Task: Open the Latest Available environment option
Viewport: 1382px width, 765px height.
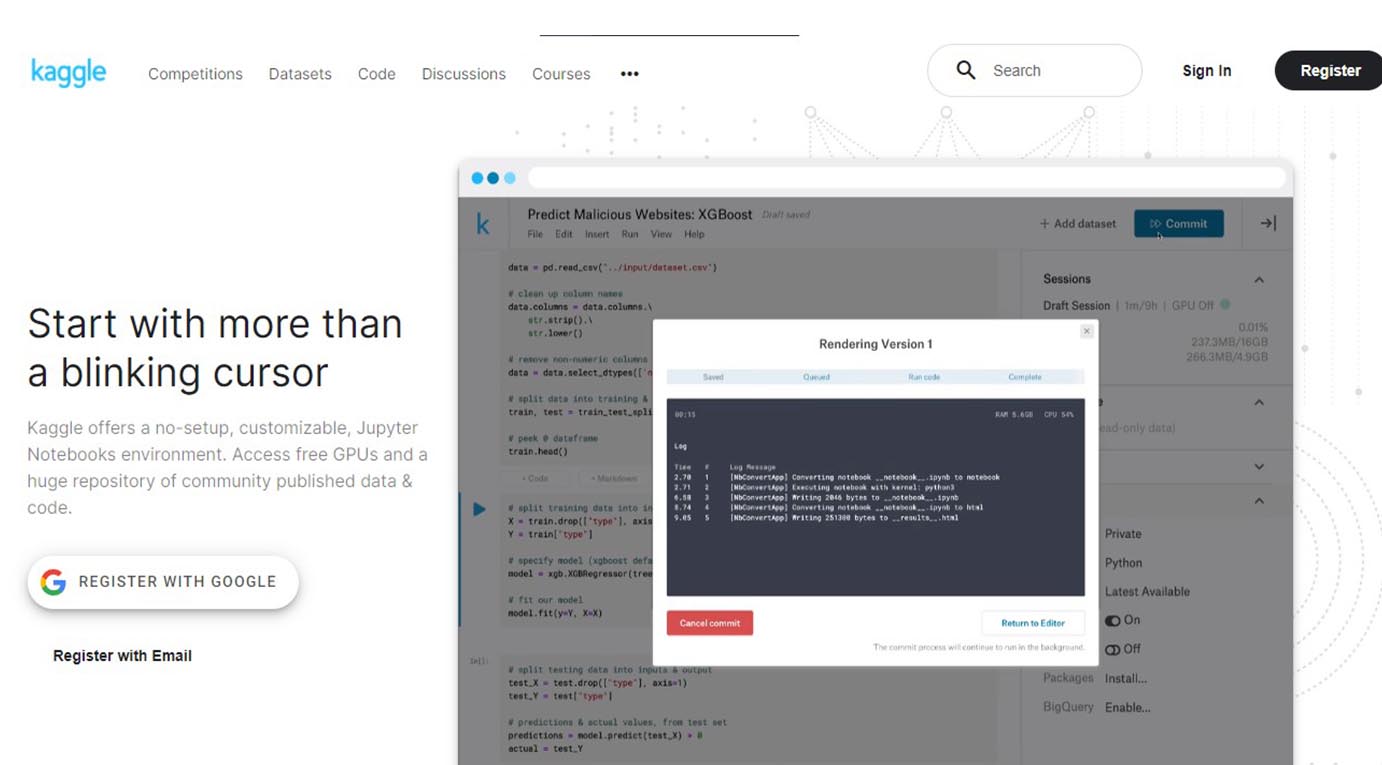Action: (1147, 592)
